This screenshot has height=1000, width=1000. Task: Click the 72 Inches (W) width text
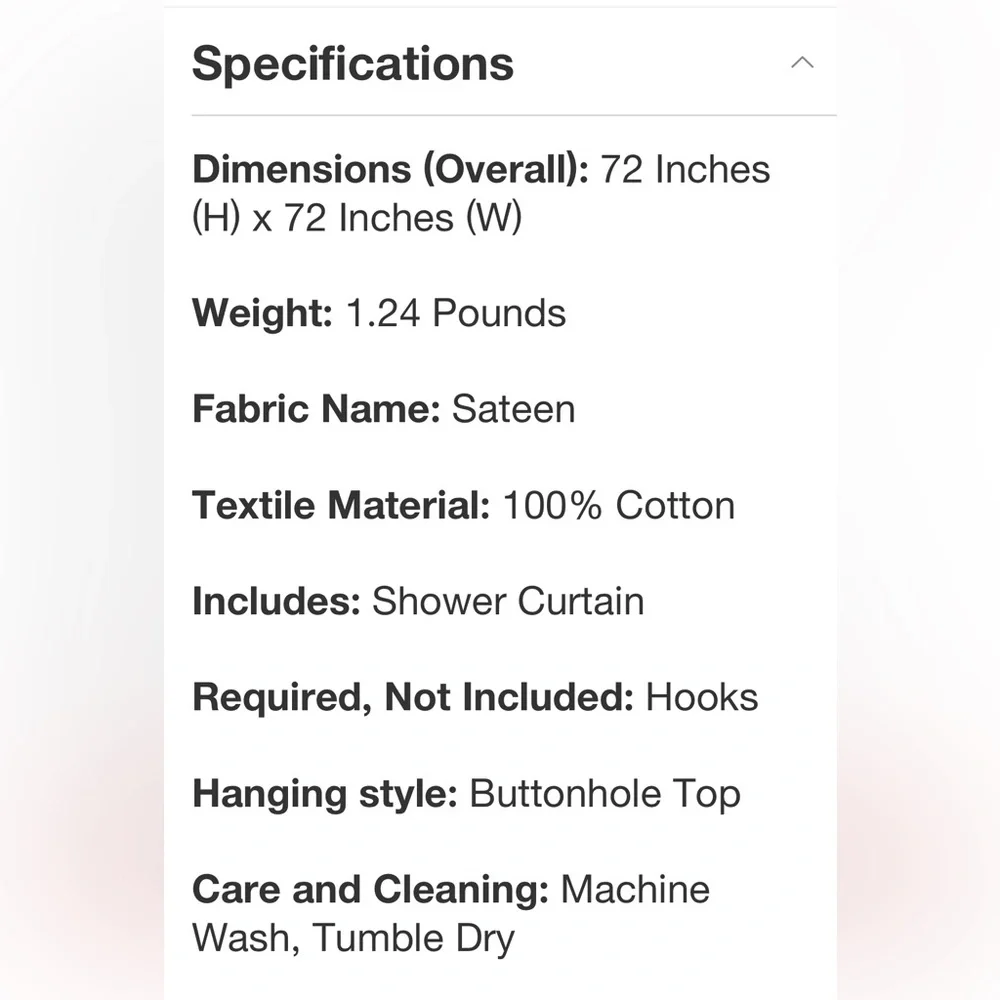click(x=403, y=217)
